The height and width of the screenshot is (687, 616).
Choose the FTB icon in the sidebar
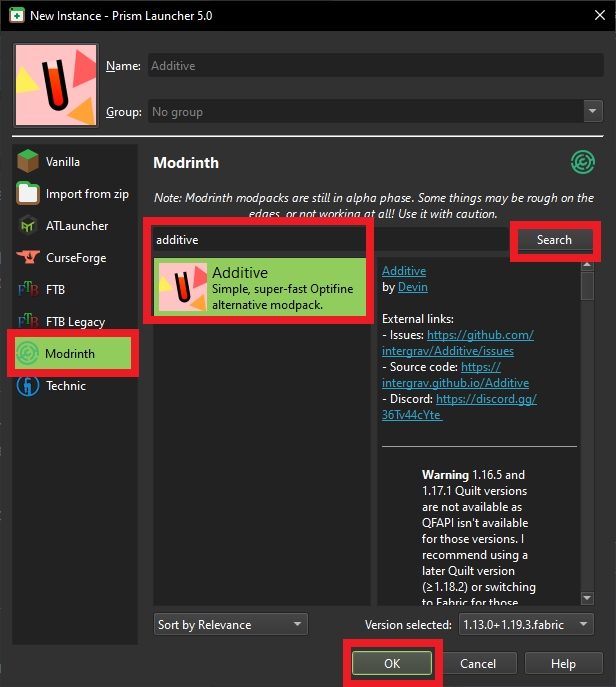[x=28, y=289]
